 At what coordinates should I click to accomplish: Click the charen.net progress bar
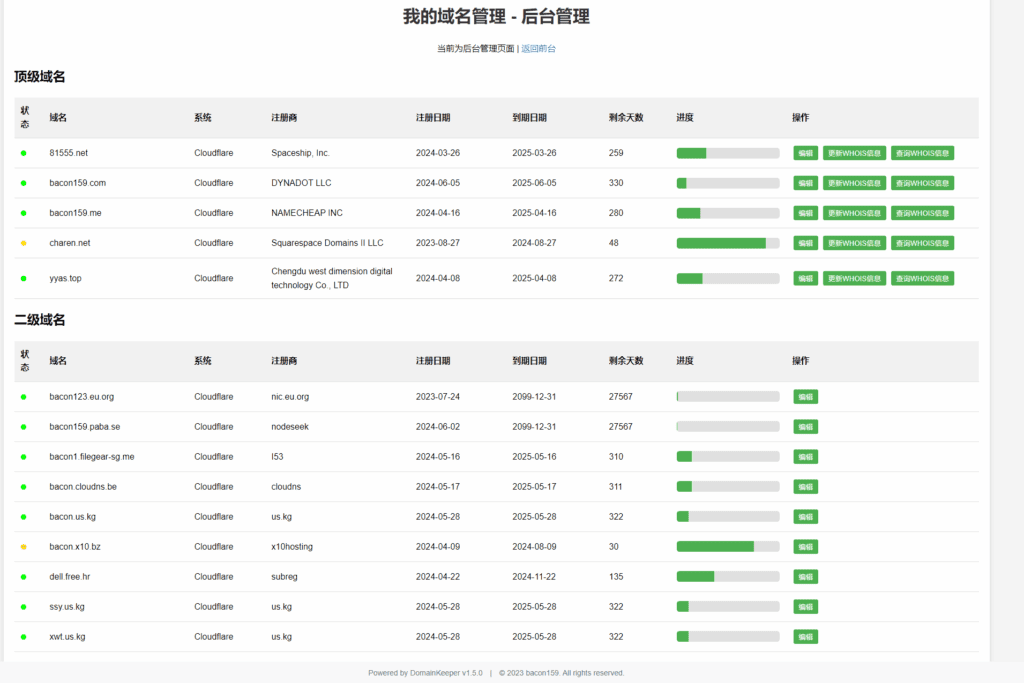[x=728, y=243]
